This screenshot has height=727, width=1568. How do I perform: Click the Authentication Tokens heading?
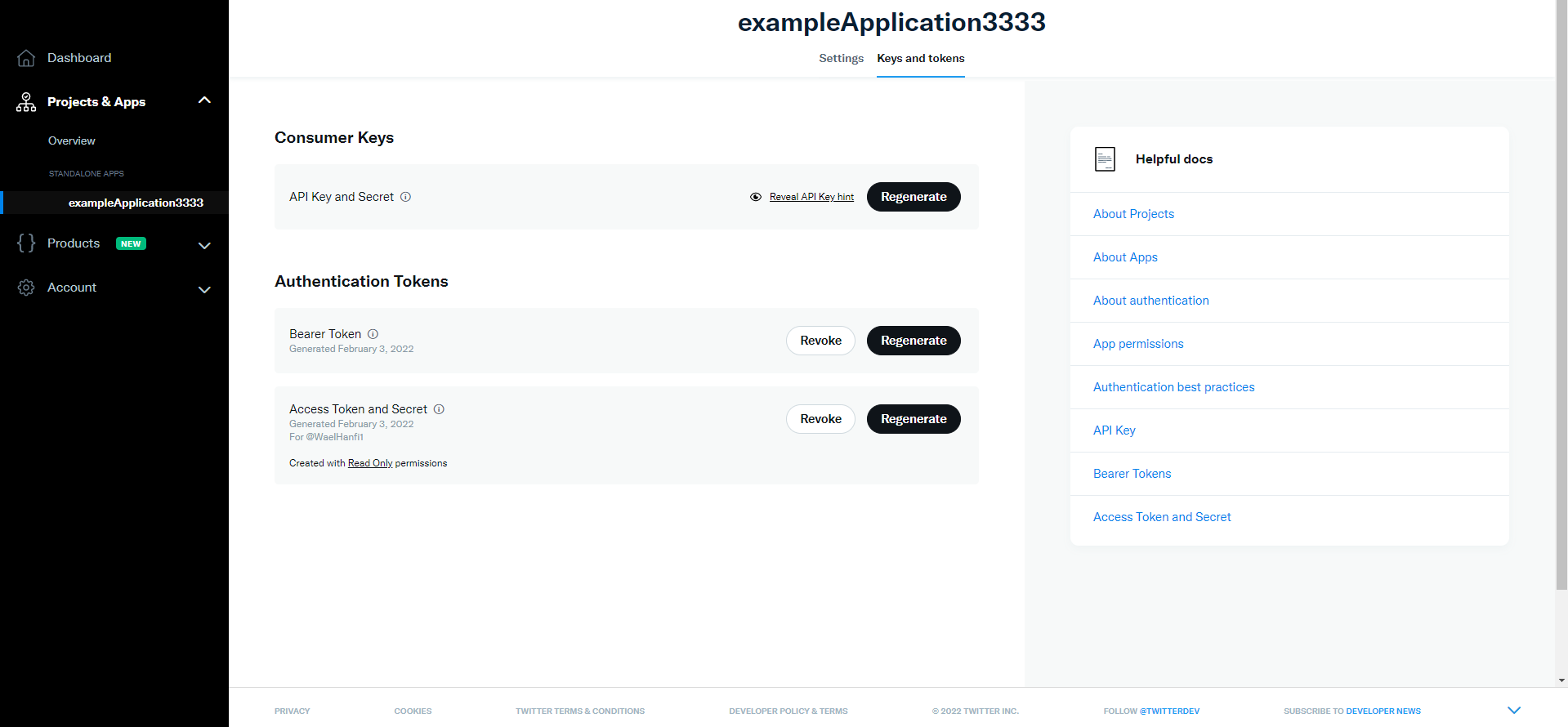point(361,281)
